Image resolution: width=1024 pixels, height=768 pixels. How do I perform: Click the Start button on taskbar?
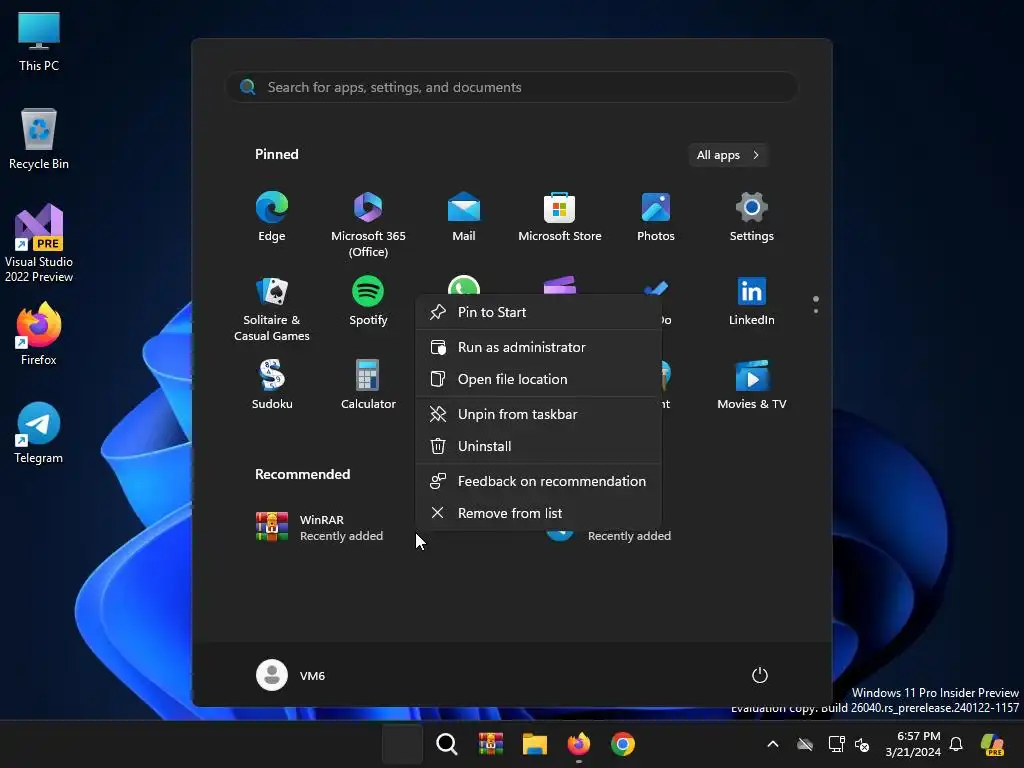(x=402, y=744)
